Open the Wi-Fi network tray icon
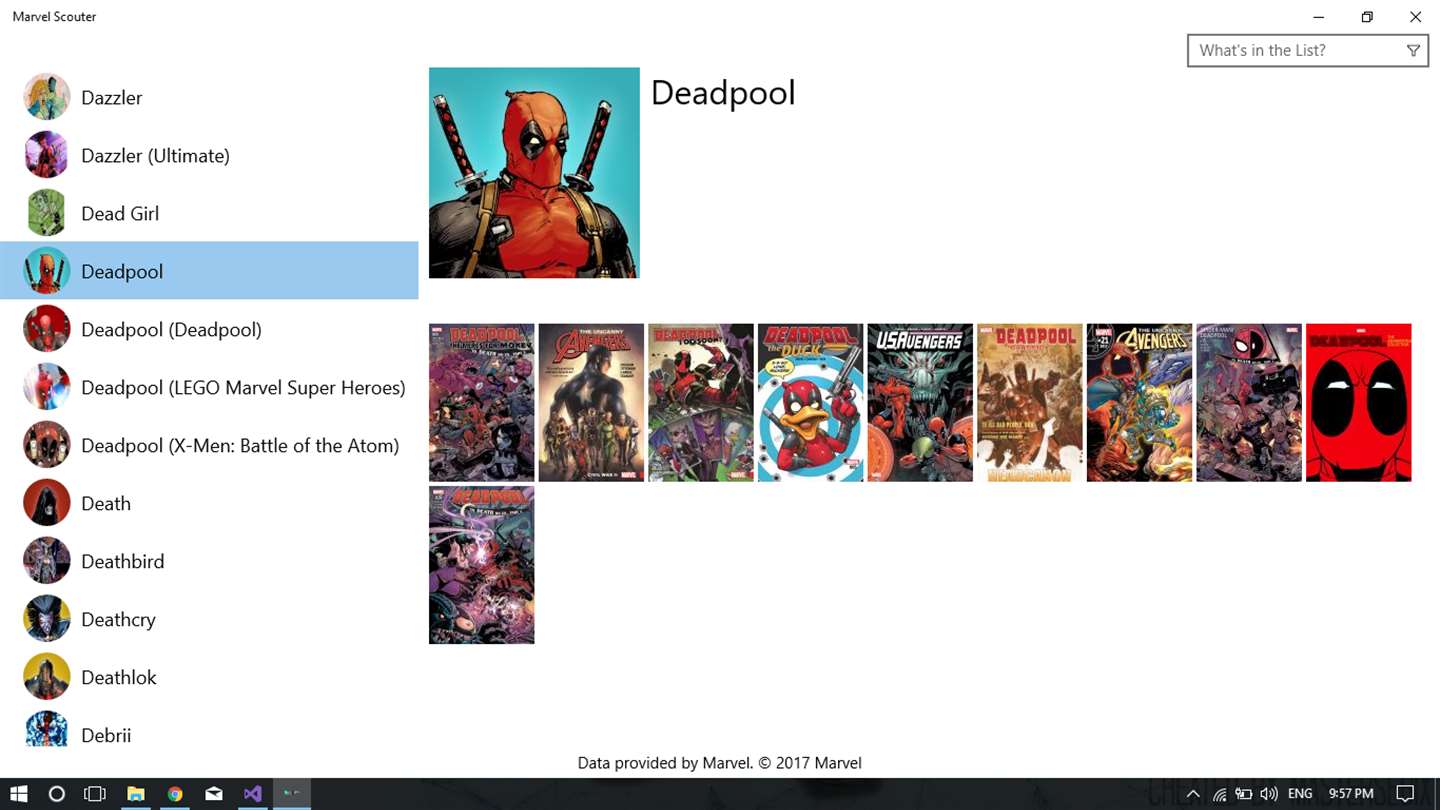Viewport: 1440px width, 810px height. [x=1219, y=794]
